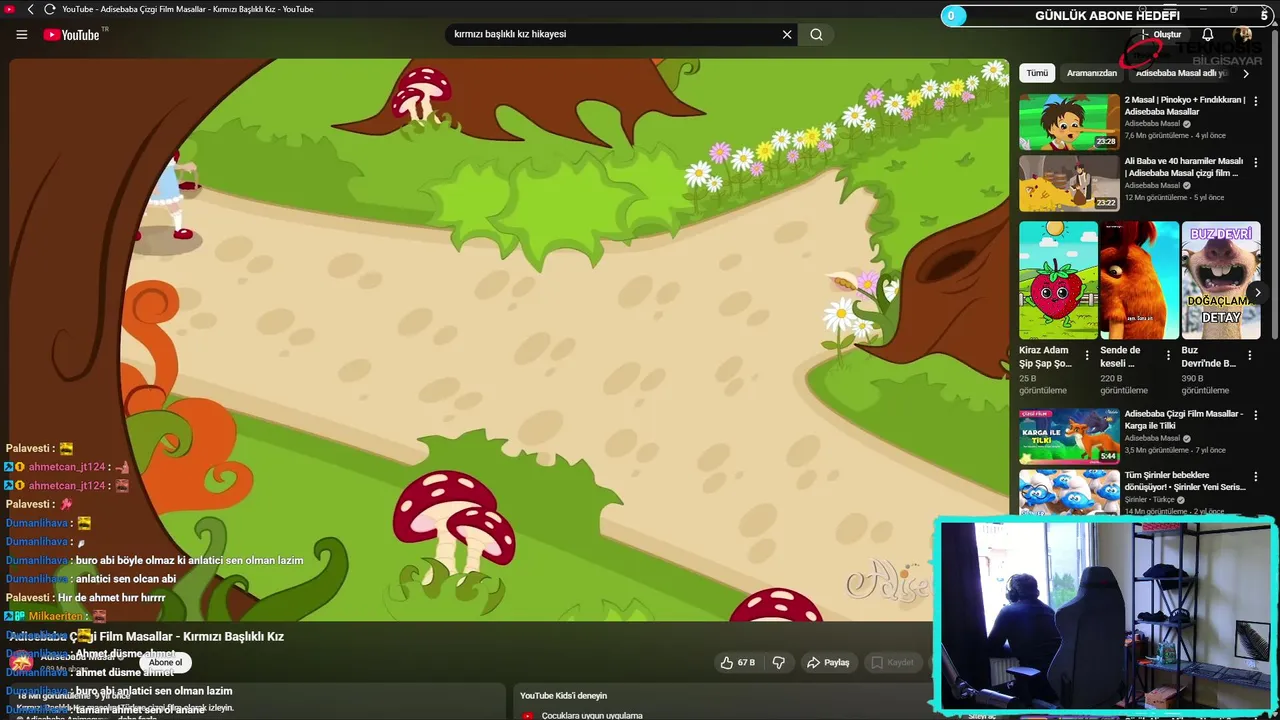1280x720 pixels.
Task: Open title Ali Baba ve 40 haramiler Masalı
Action: pos(1184,167)
